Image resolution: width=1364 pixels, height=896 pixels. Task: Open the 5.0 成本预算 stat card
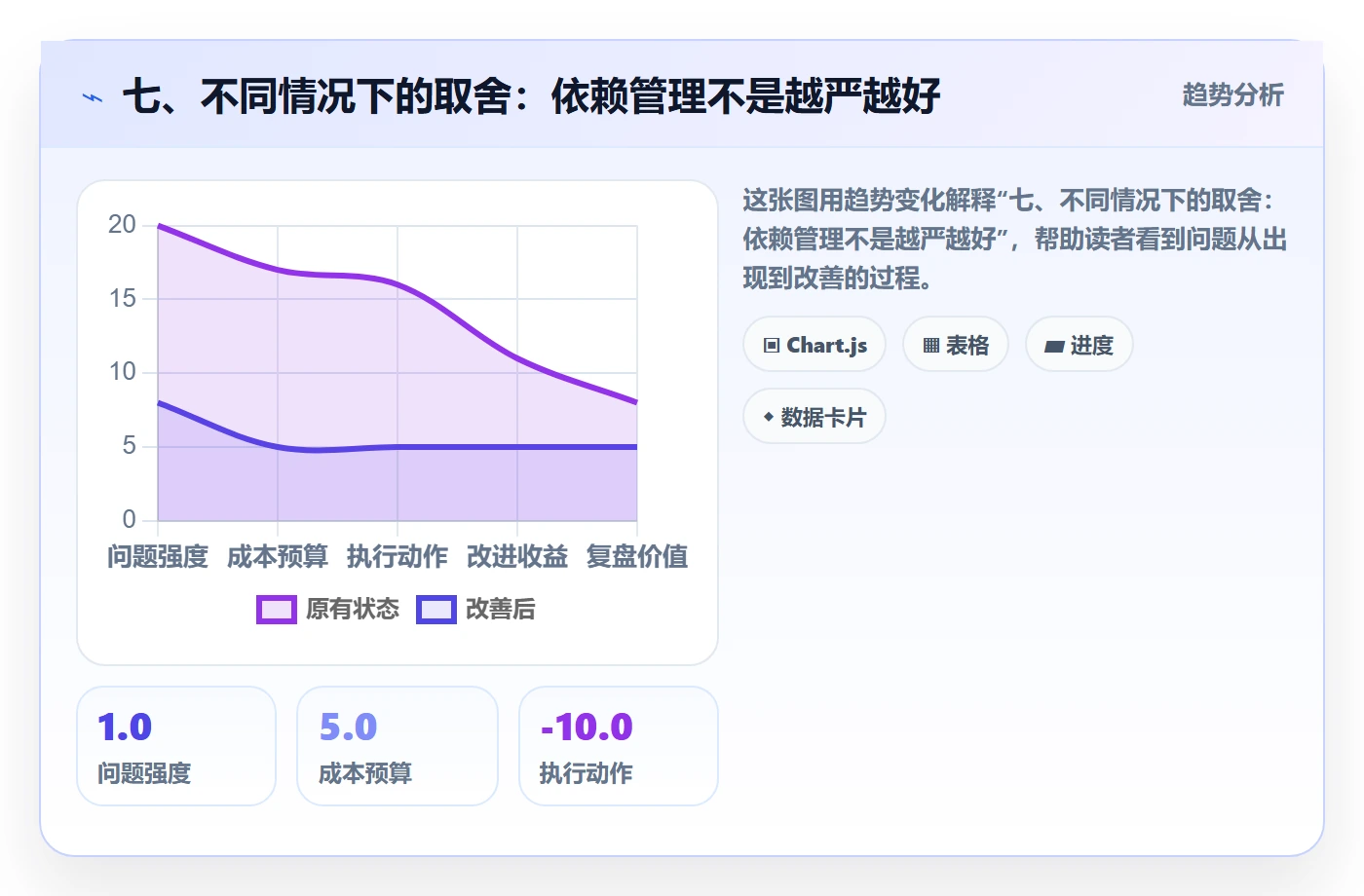click(398, 747)
